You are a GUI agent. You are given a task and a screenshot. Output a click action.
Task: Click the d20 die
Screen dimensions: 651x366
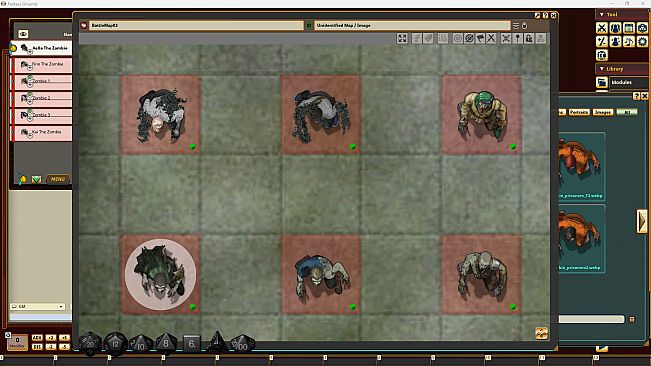[x=90, y=344]
